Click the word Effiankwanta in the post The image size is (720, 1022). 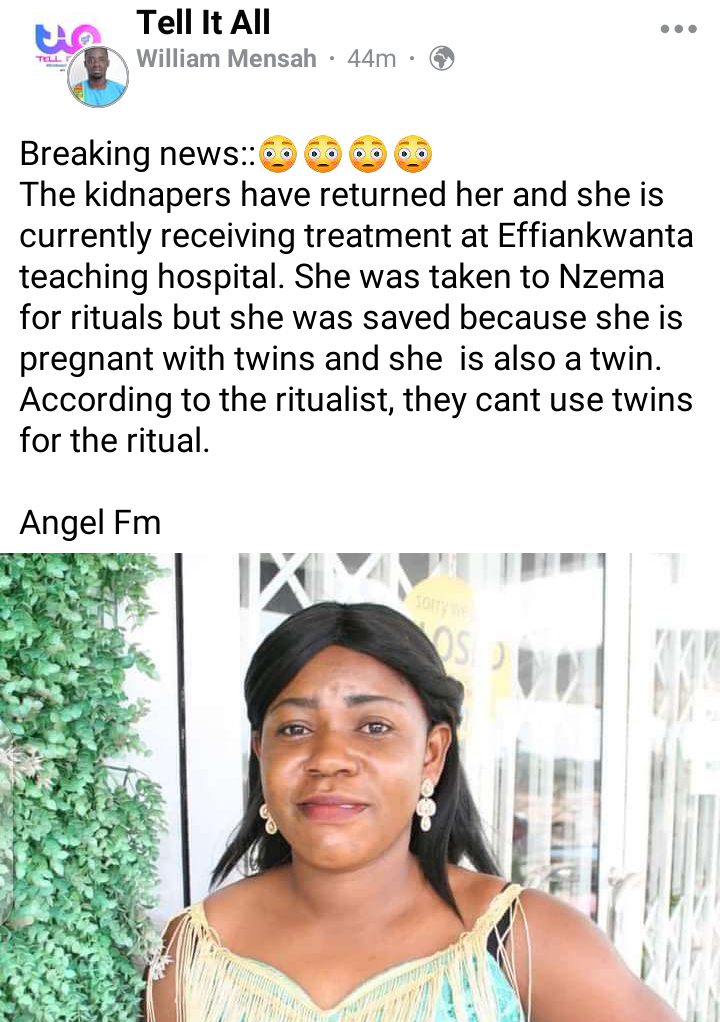coord(596,235)
